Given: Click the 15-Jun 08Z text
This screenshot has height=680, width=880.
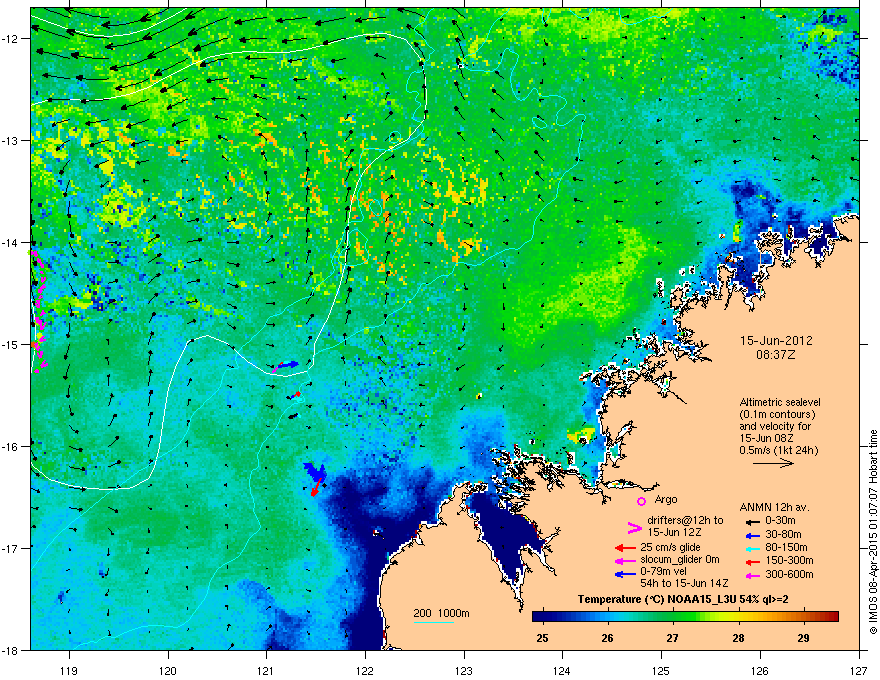Looking at the screenshot, I should click(x=767, y=438).
